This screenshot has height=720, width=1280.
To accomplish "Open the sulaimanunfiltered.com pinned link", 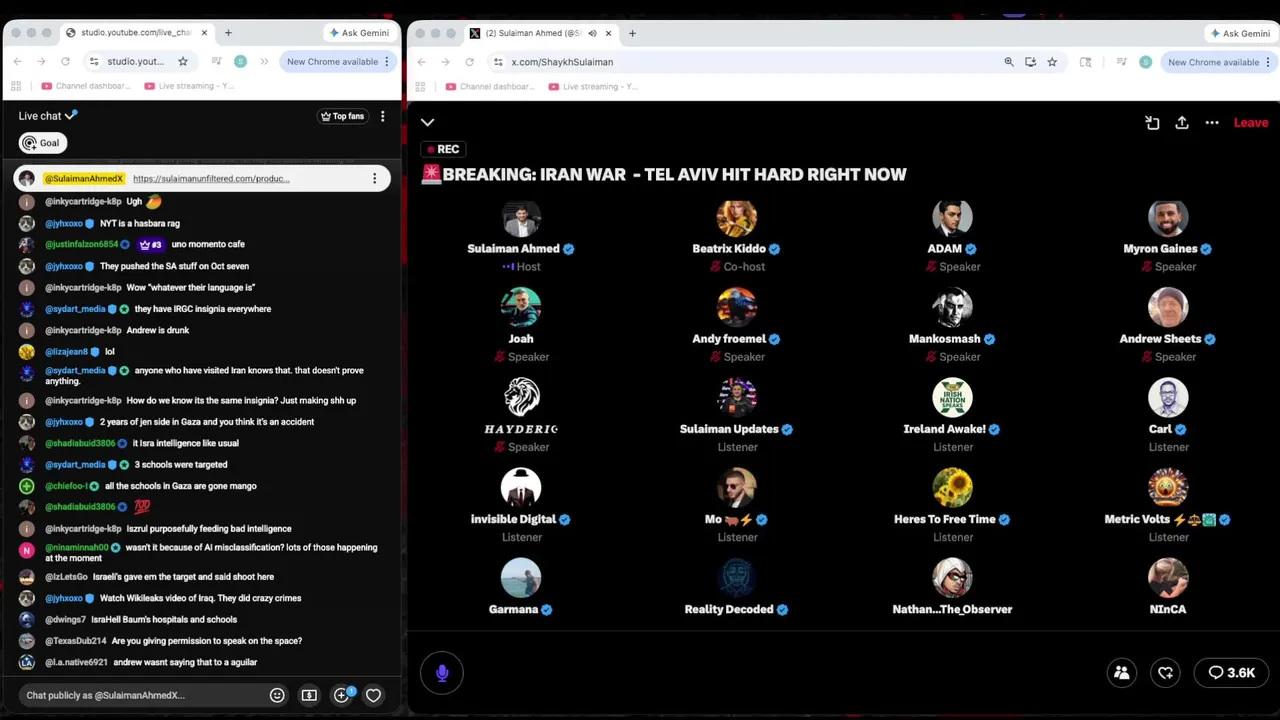I will (x=211, y=179).
